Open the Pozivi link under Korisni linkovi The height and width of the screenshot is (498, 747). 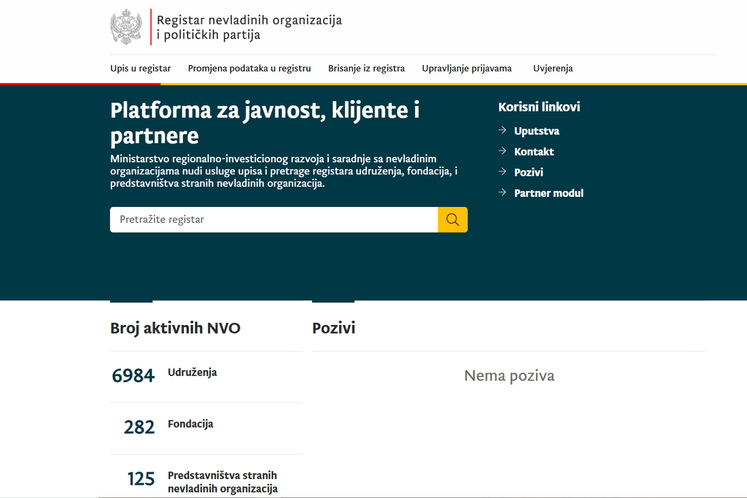pos(529,173)
